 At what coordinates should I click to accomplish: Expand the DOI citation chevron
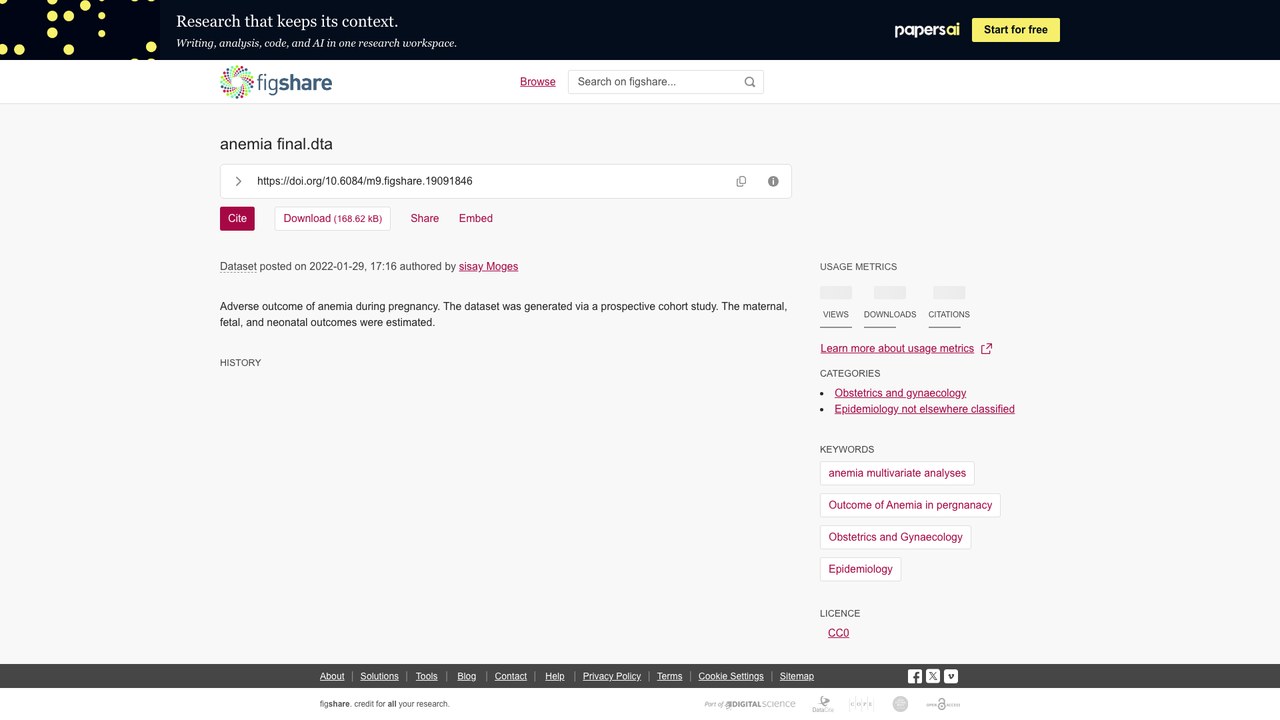point(238,181)
